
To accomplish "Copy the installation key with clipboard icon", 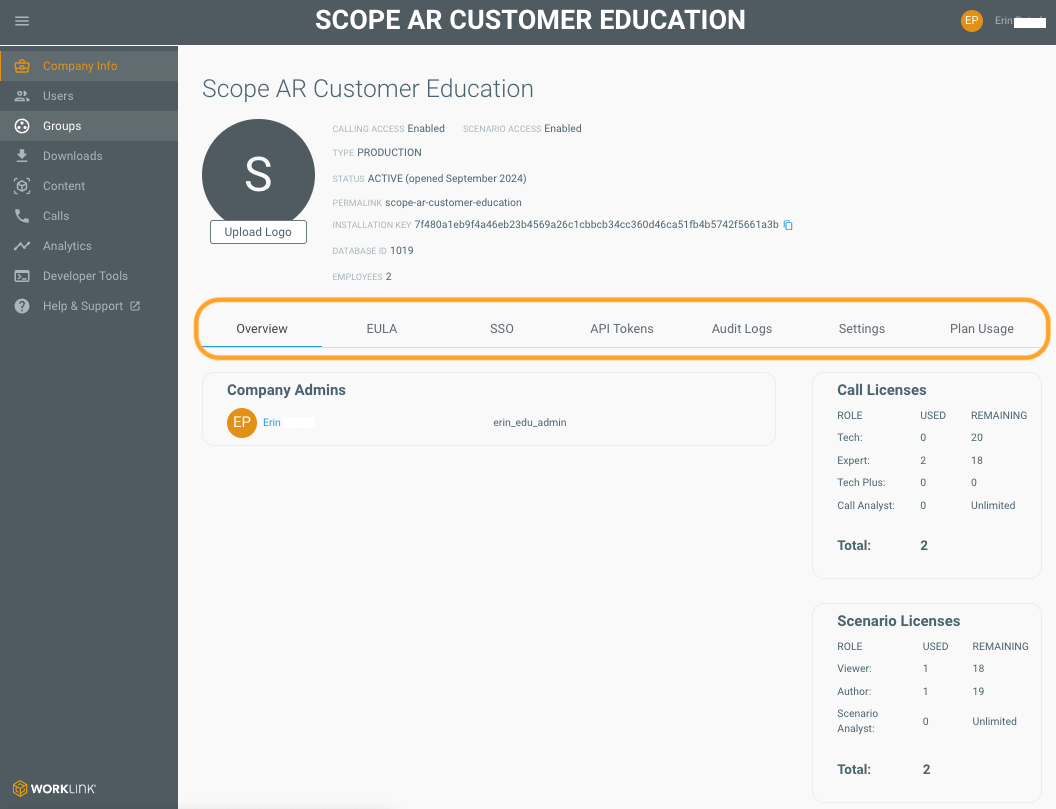I will tap(788, 225).
